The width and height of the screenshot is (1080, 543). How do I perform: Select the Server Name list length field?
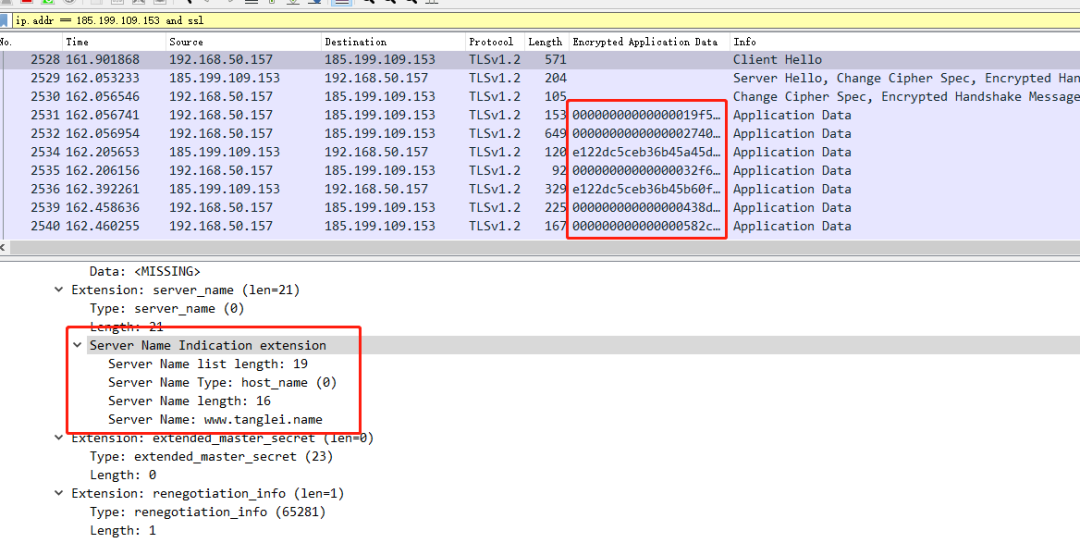[x=207, y=364]
